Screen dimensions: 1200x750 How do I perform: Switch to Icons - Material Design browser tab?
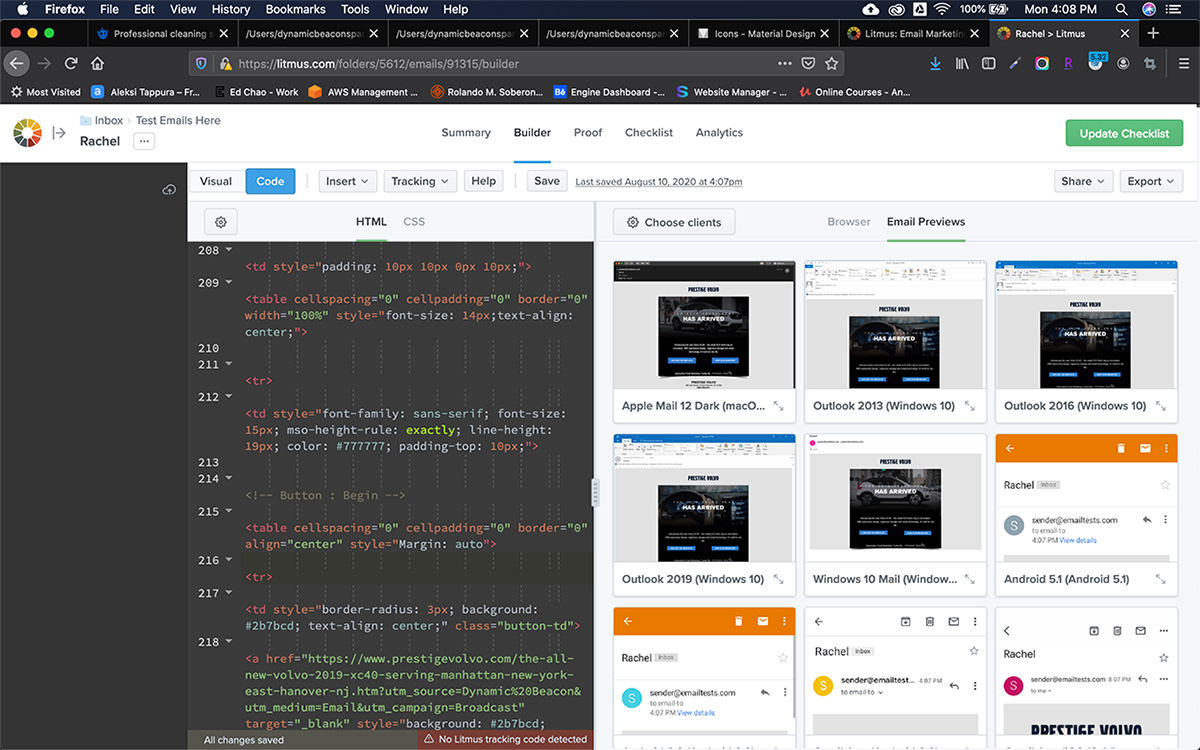pos(762,33)
